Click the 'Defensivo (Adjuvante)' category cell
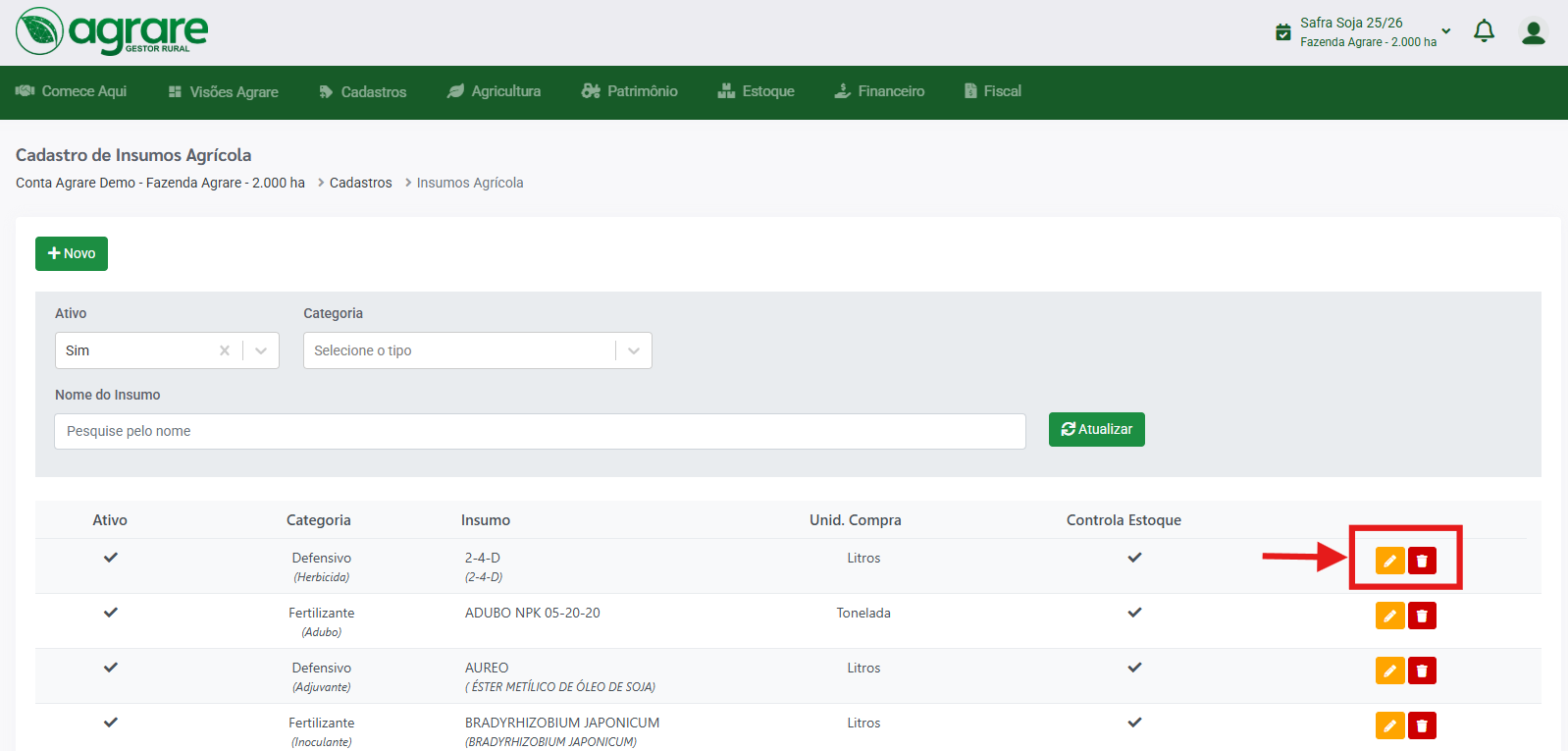This screenshot has width=1568, height=751. (x=321, y=676)
